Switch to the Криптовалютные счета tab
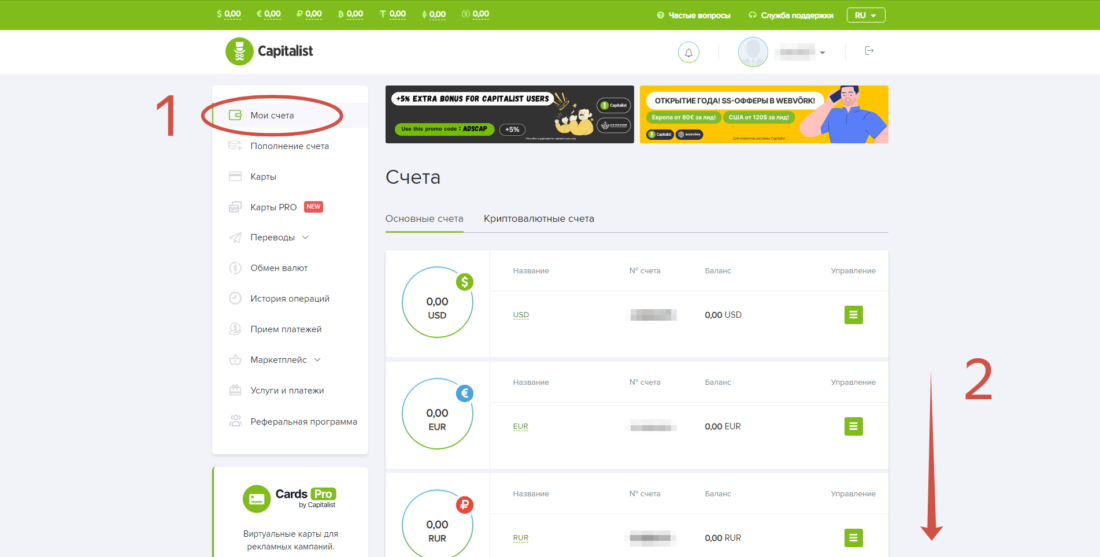This screenshot has width=1100, height=557. click(539, 219)
